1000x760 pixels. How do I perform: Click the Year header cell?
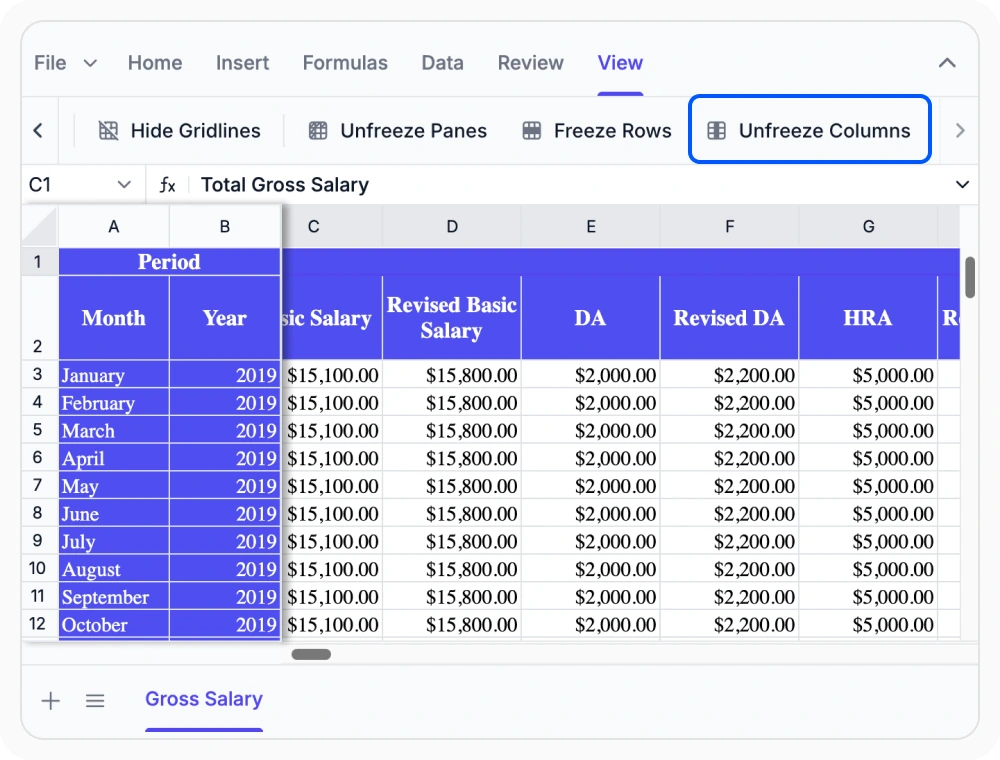tap(224, 318)
